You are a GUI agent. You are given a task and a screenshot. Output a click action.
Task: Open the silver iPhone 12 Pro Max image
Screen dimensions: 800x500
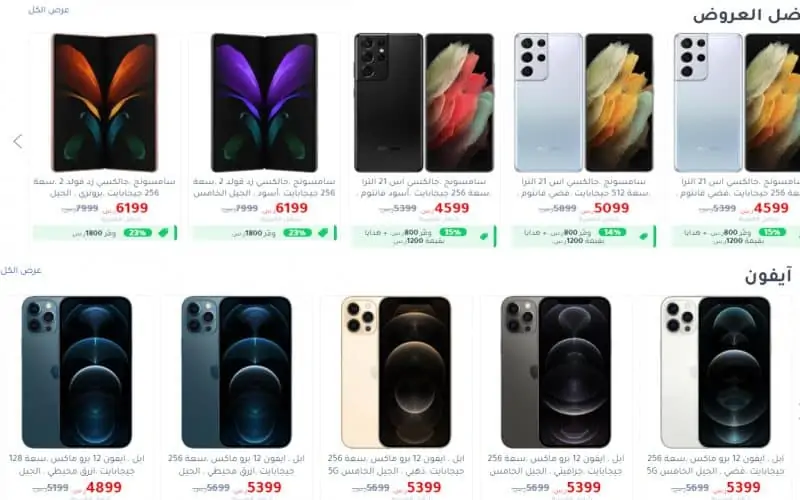[x=715, y=372]
